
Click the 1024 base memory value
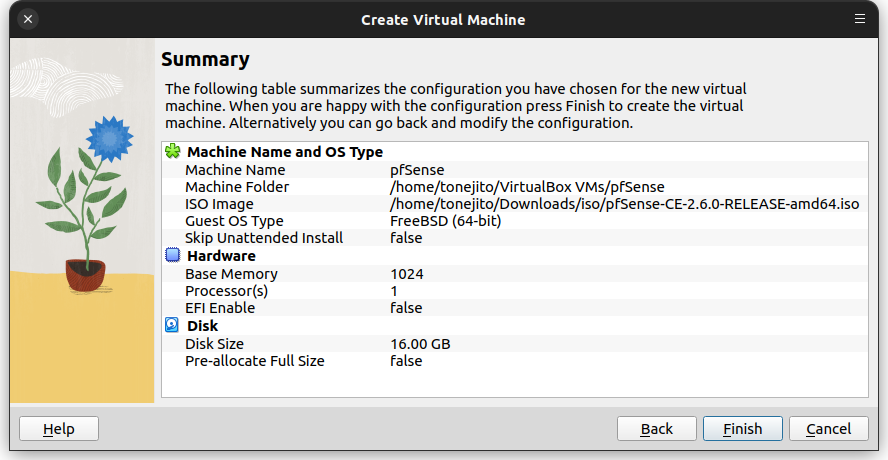tap(407, 274)
